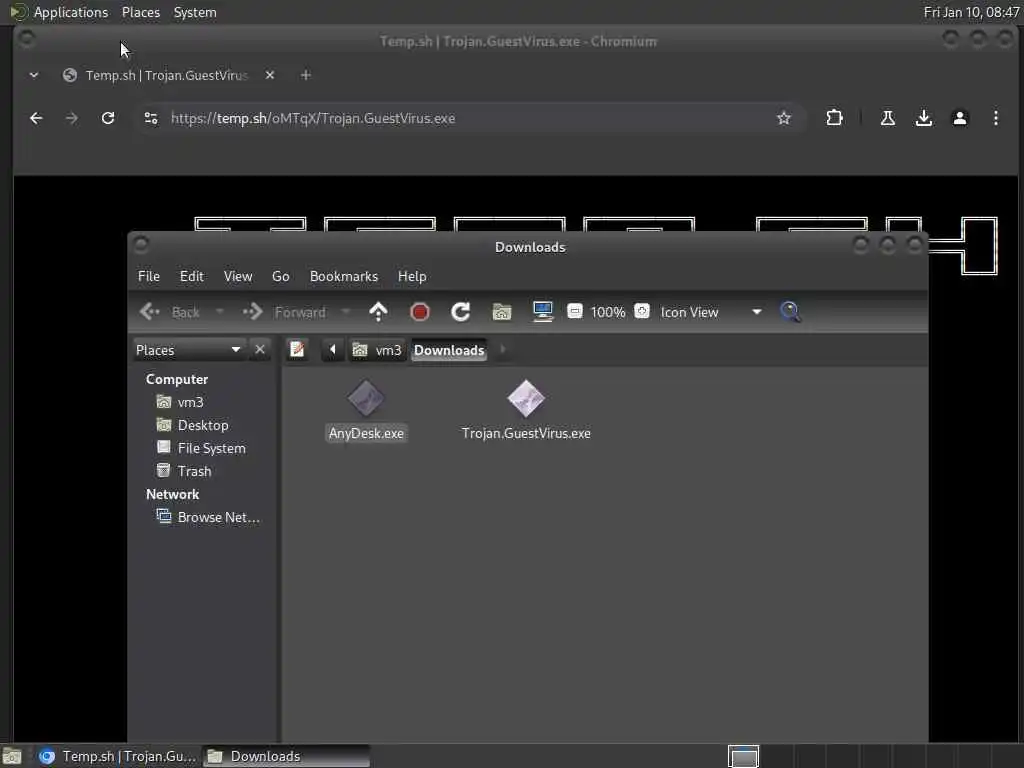Click the Back navigation button
The width and height of the screenshot is (1024, 768).
[170, 312]
